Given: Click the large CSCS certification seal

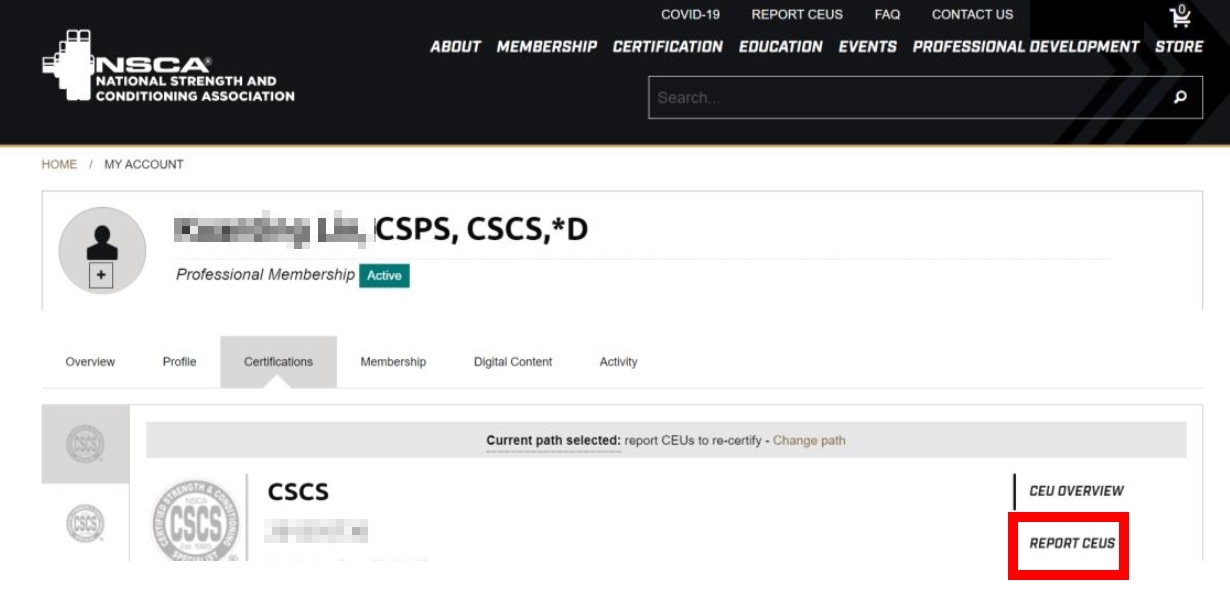Looking at the screenshot, I should pos(195,520).
